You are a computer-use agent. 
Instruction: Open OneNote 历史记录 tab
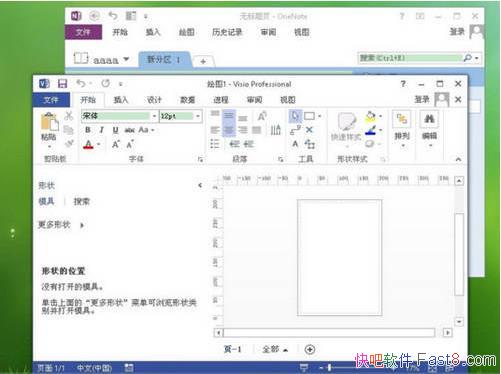coord(227,32)
